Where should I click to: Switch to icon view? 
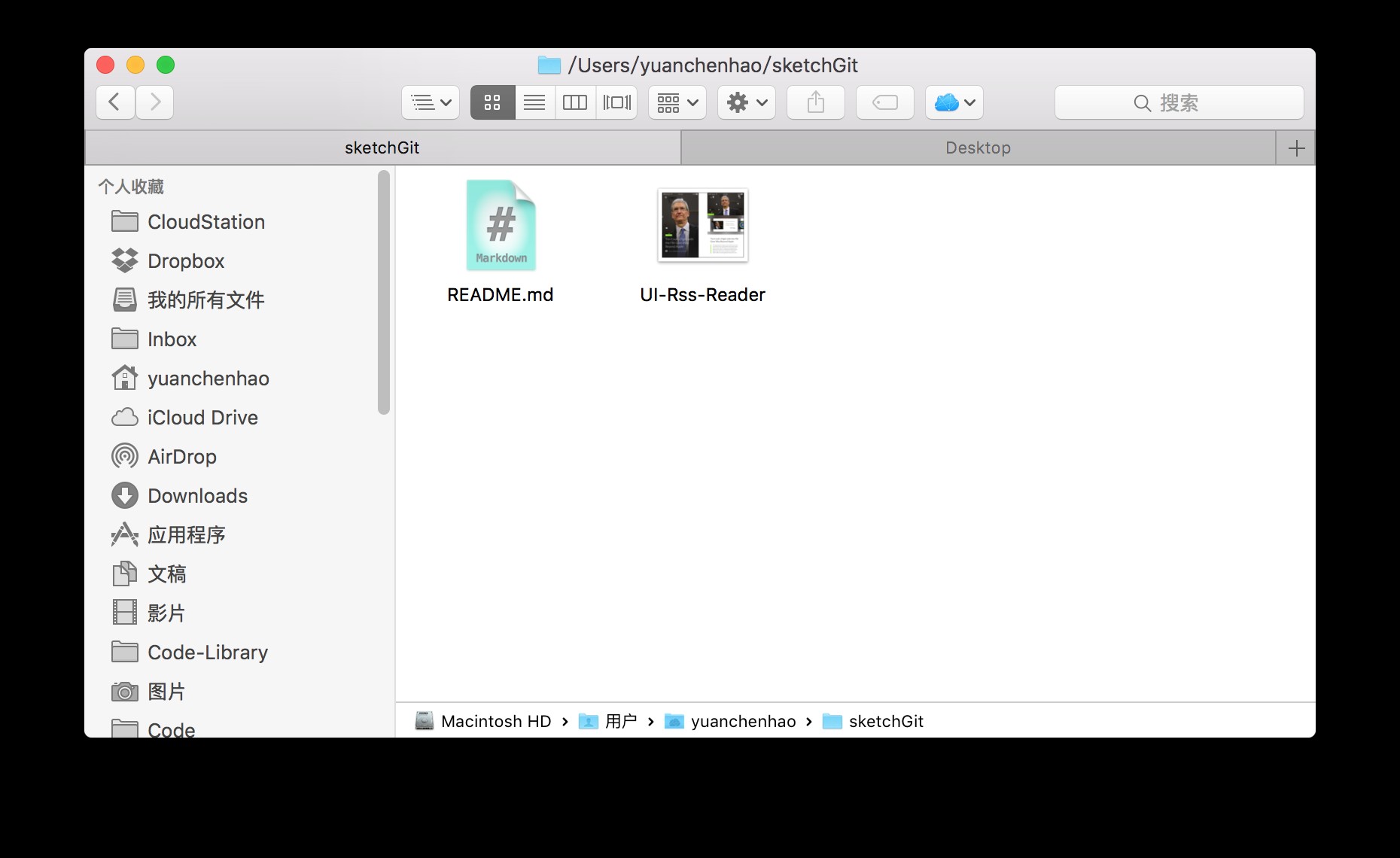click(x=492, y=102)
